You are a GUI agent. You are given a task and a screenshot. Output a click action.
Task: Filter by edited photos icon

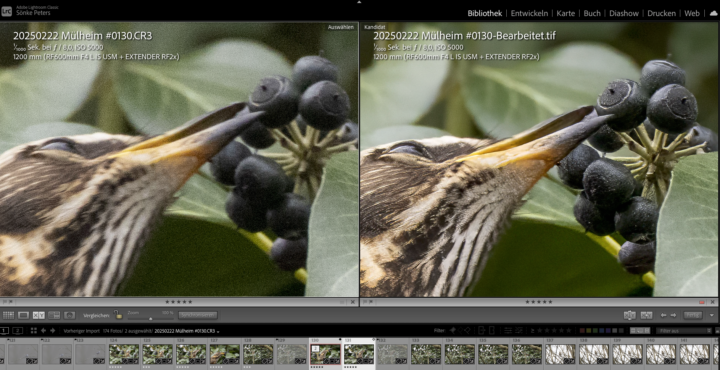point(508,331)
